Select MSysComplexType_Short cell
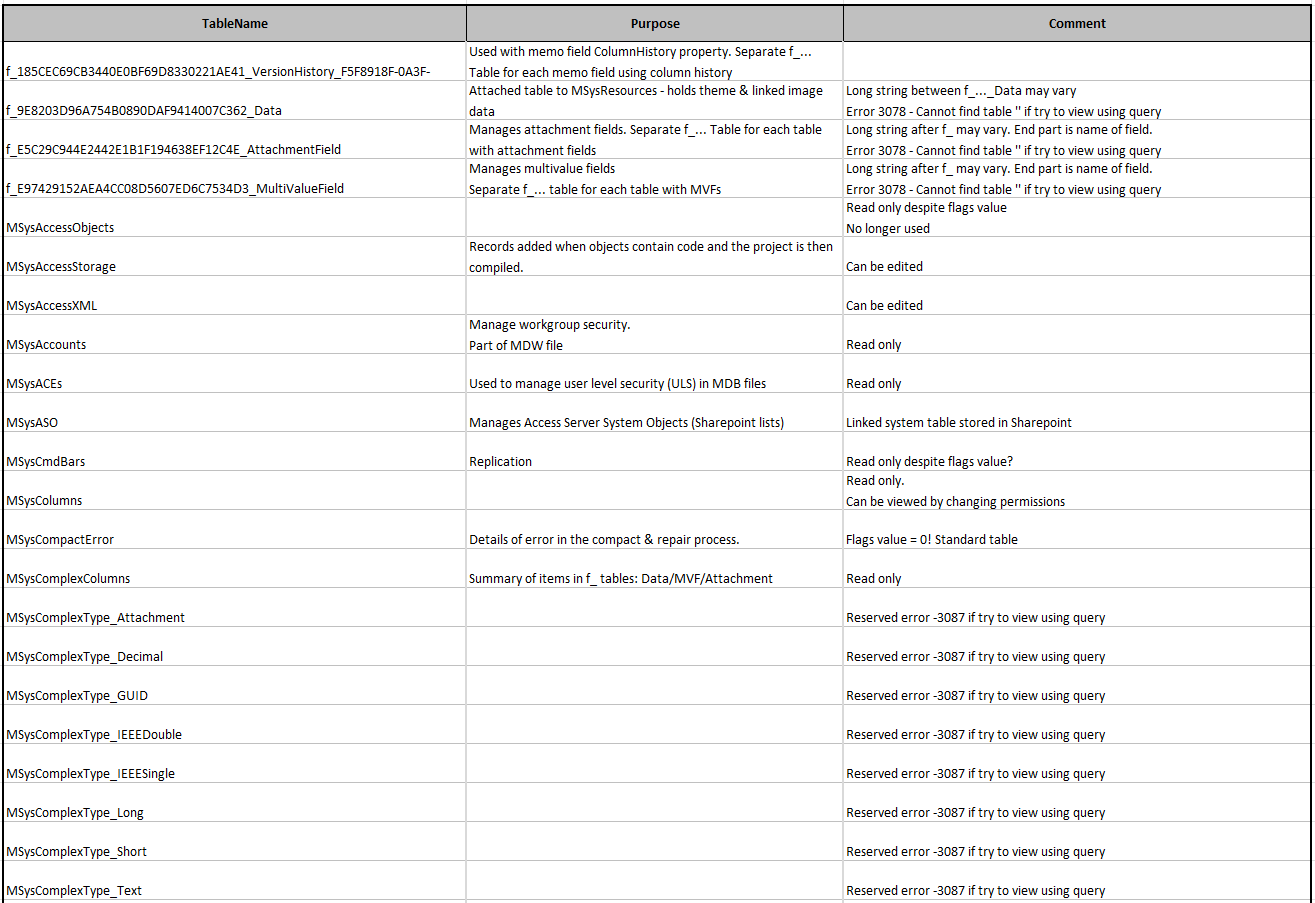 click(234, 842)
